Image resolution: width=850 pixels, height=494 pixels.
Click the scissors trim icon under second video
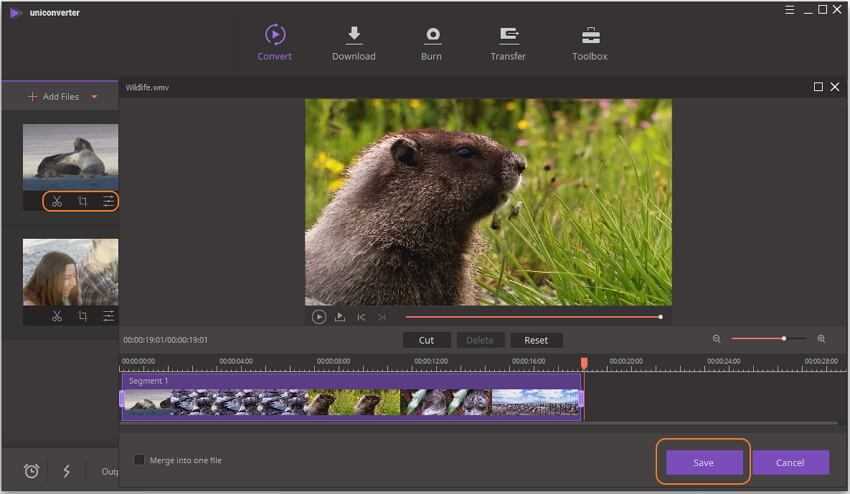click(57, 316)
